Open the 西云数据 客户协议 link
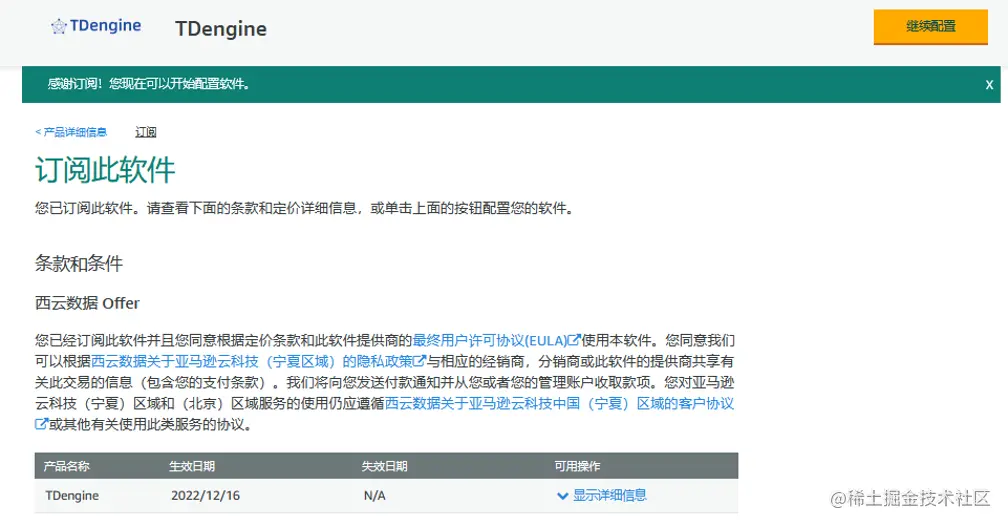Viewport: 1008px width, 526px height. point(559,403)
